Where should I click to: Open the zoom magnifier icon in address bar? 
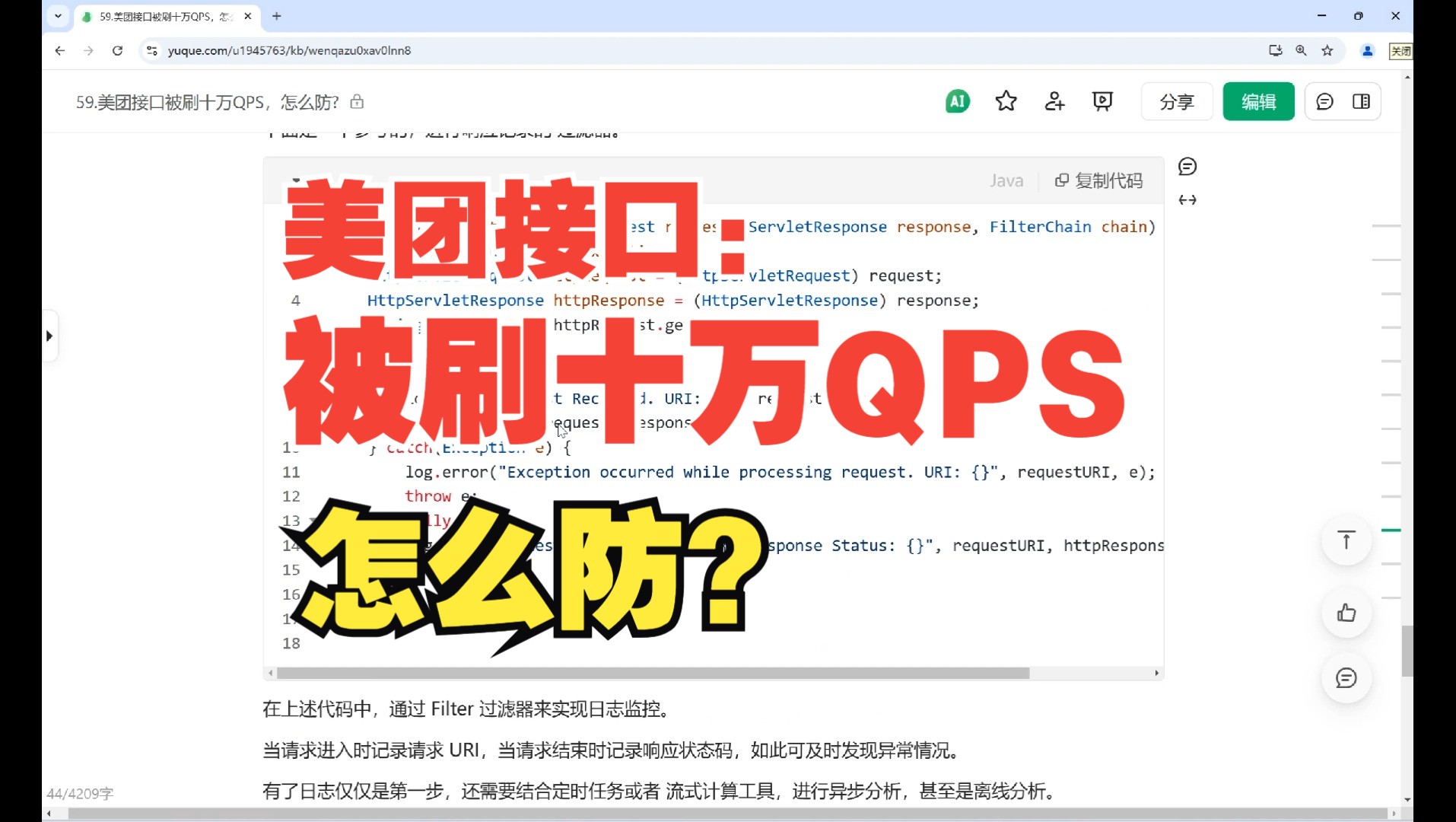pos(1302,50)
